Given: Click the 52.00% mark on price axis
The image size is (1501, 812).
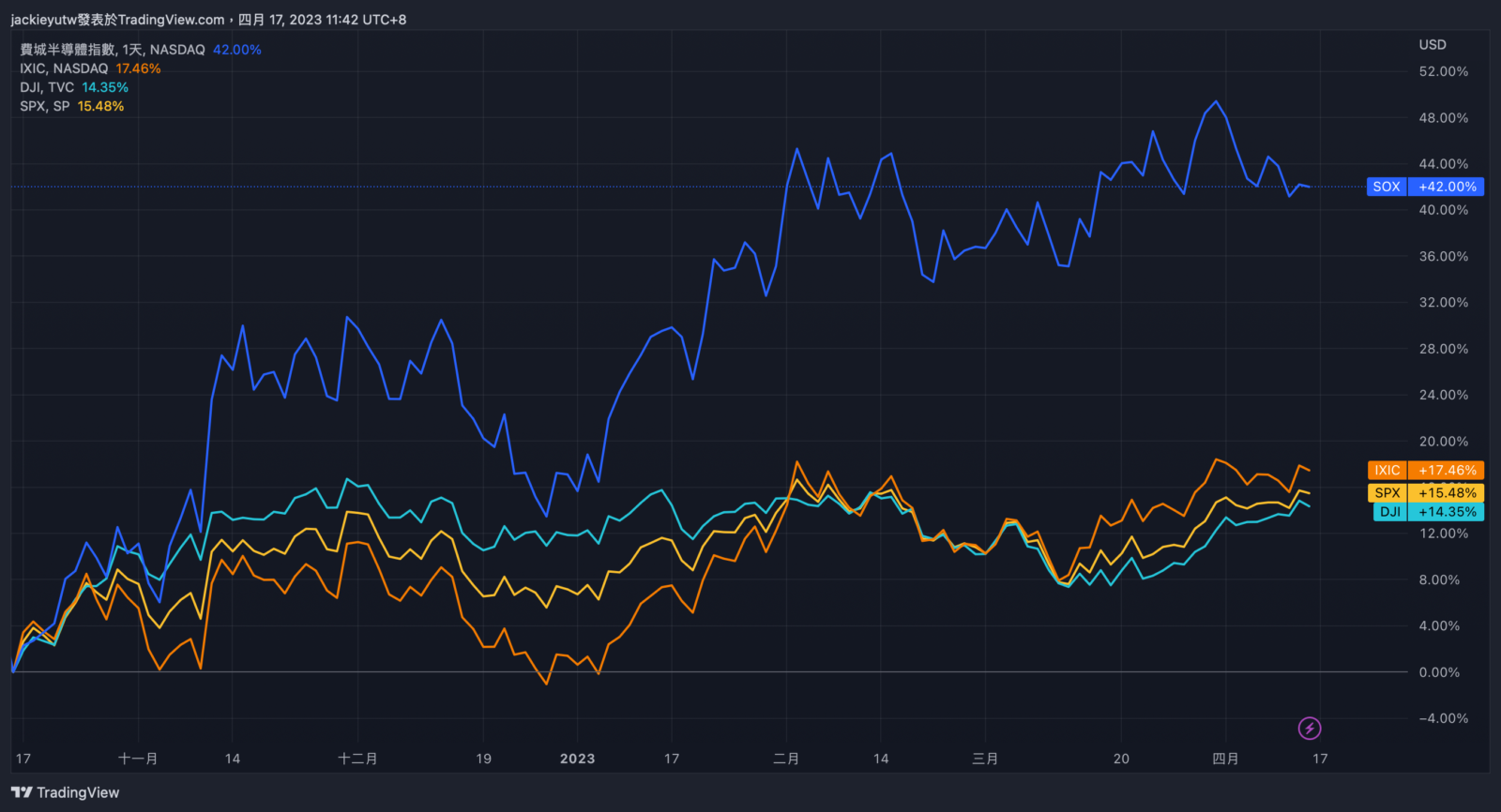Looking at the screenshot, I should (1443, 71).
